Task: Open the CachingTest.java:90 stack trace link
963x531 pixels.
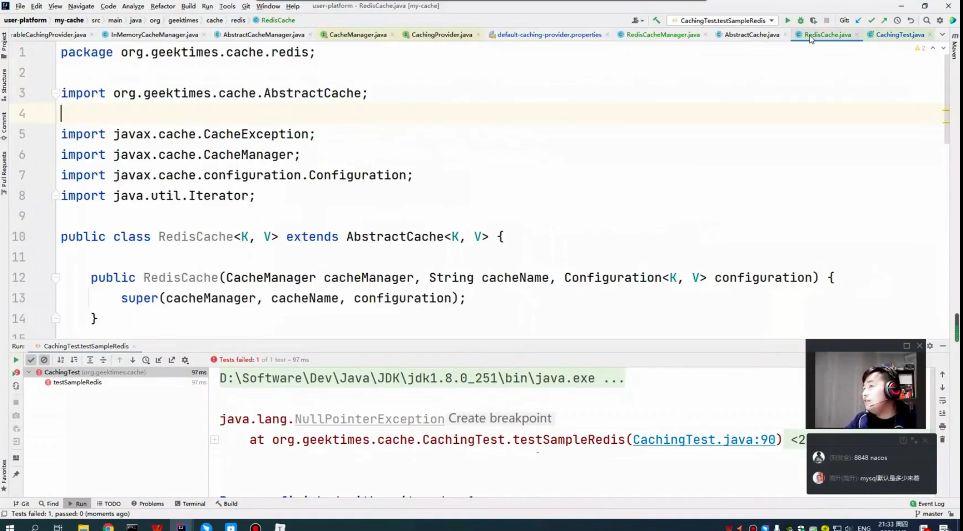Action: point(703,439)
